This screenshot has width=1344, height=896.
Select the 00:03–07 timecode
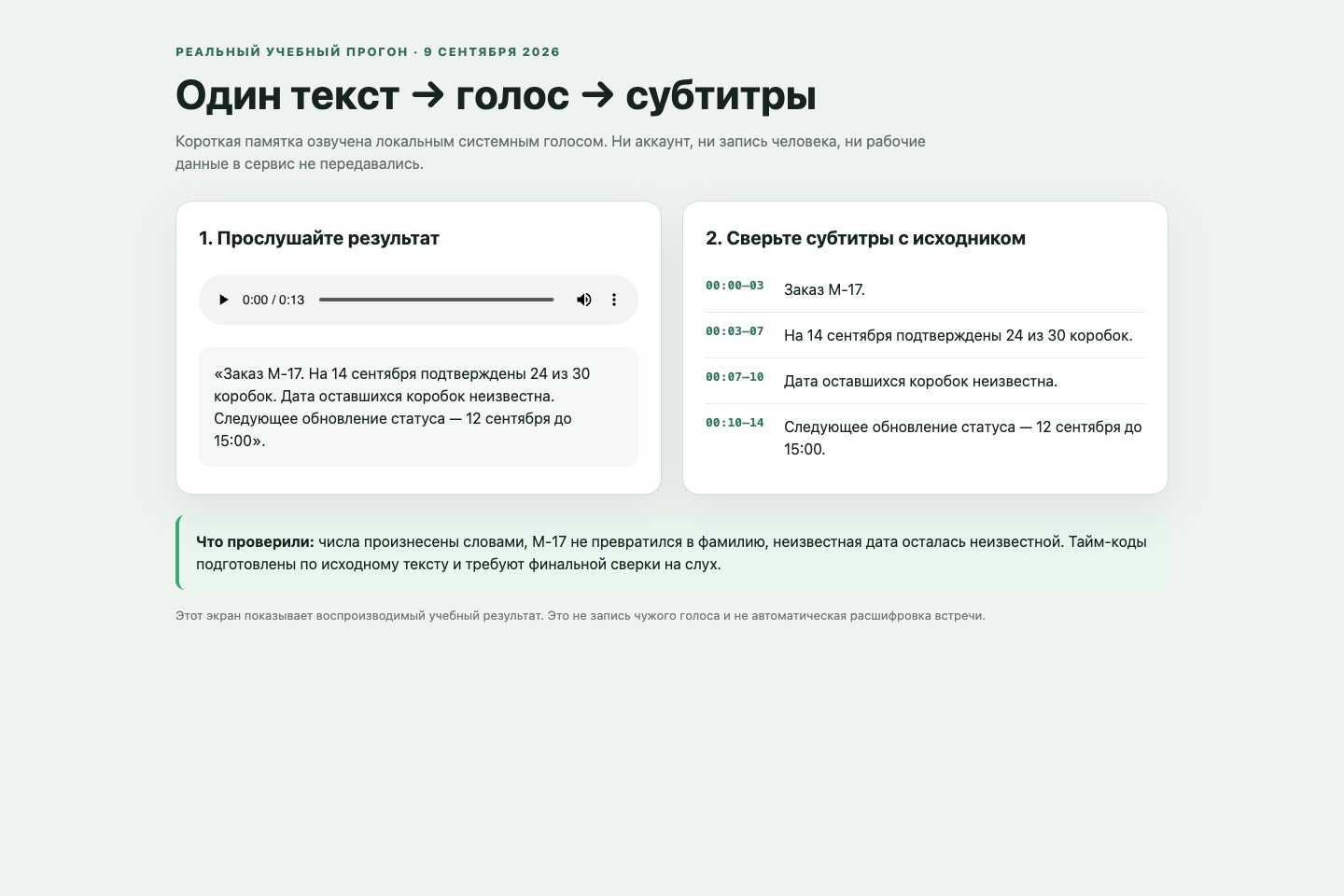(735, 331)
